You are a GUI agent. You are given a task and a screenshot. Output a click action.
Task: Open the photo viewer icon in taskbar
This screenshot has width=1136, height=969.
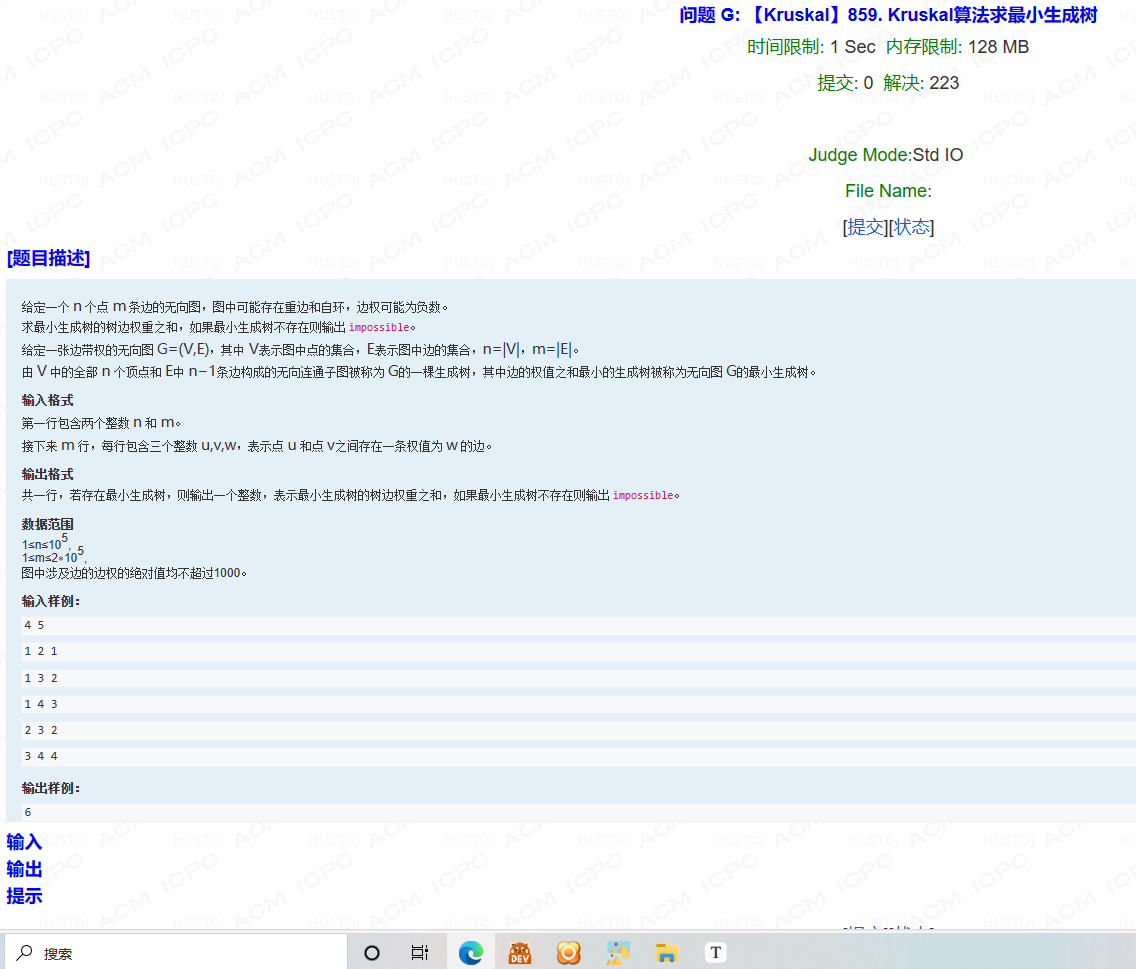[x=618, y=952]
